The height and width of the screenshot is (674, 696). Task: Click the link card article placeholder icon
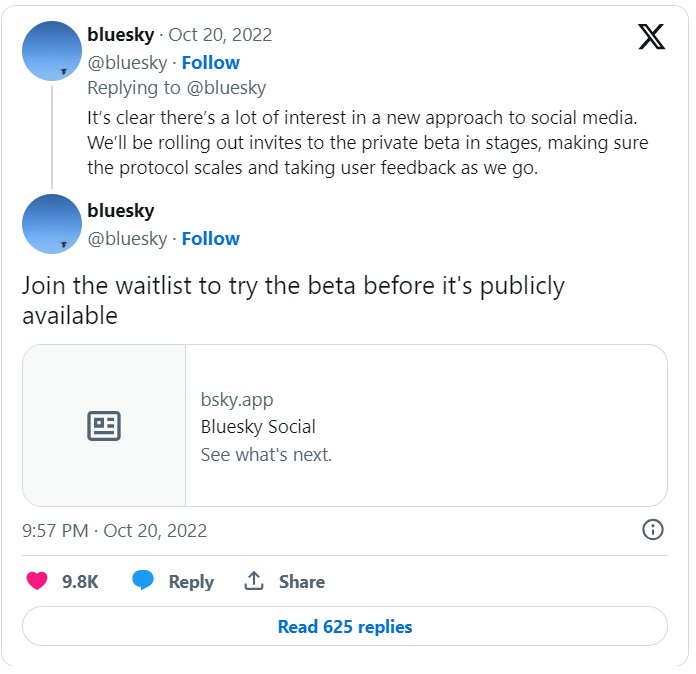(x=104, y=426)
